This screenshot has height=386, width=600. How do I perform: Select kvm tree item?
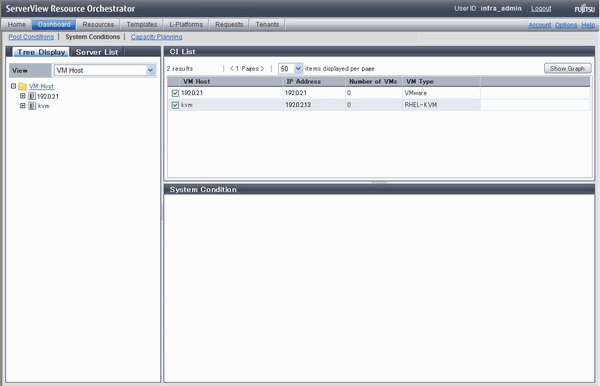click(x=44, y=106)
